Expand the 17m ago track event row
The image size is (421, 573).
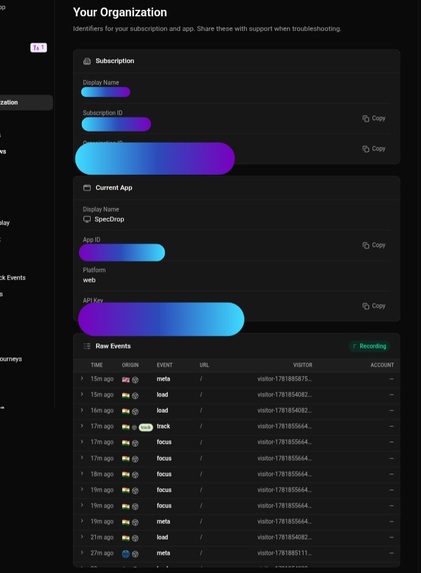point(82,426)
